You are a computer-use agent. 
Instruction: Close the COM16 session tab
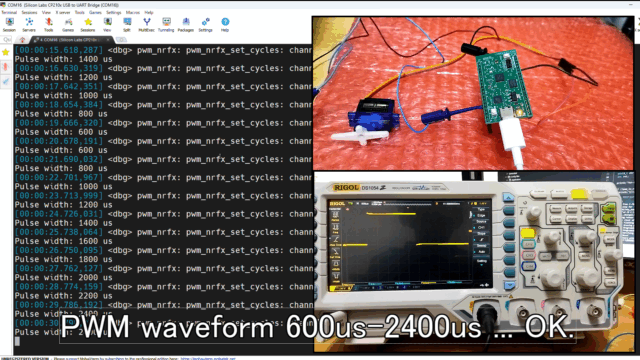(108, 40)
